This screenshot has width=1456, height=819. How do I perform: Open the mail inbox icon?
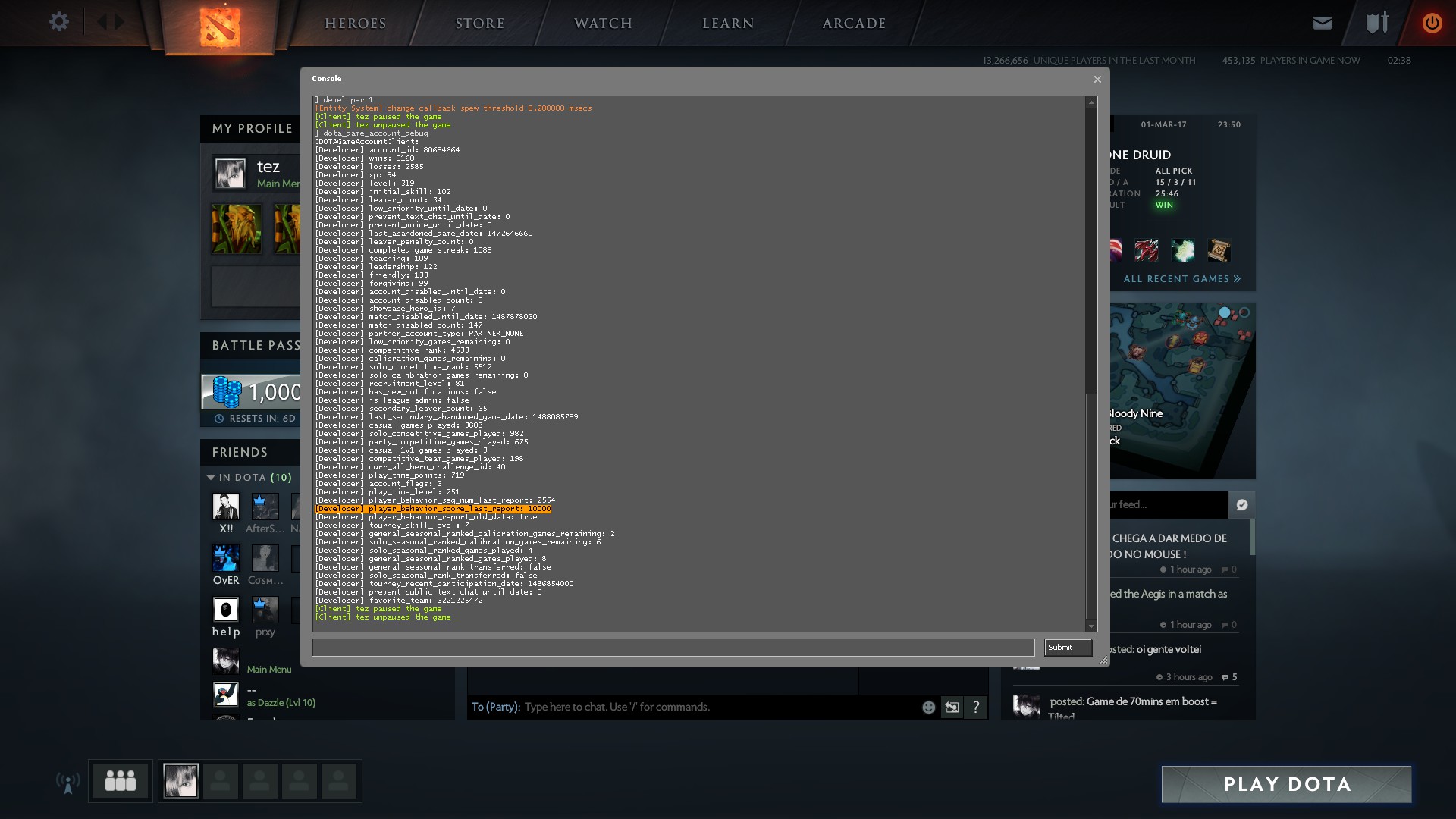click(1323, 23)
